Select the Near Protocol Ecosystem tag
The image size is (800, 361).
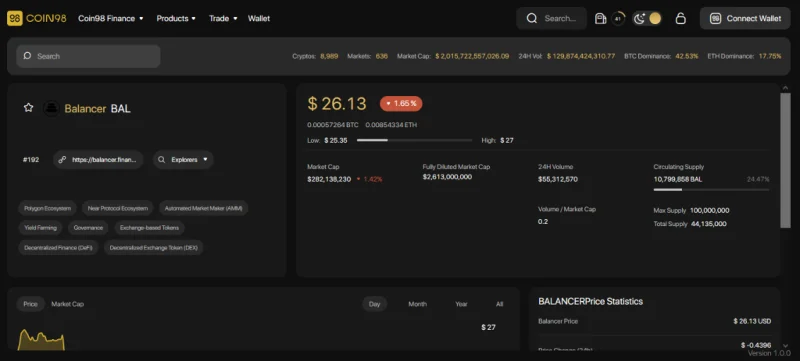pyautogui.click(x=117, y=208)
